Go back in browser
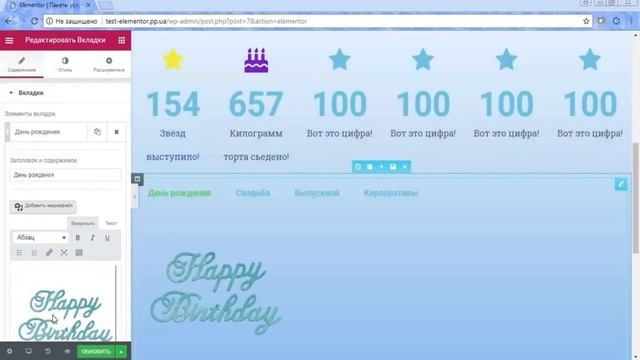This screenshot has height=360, width=640. pos(9,21)
